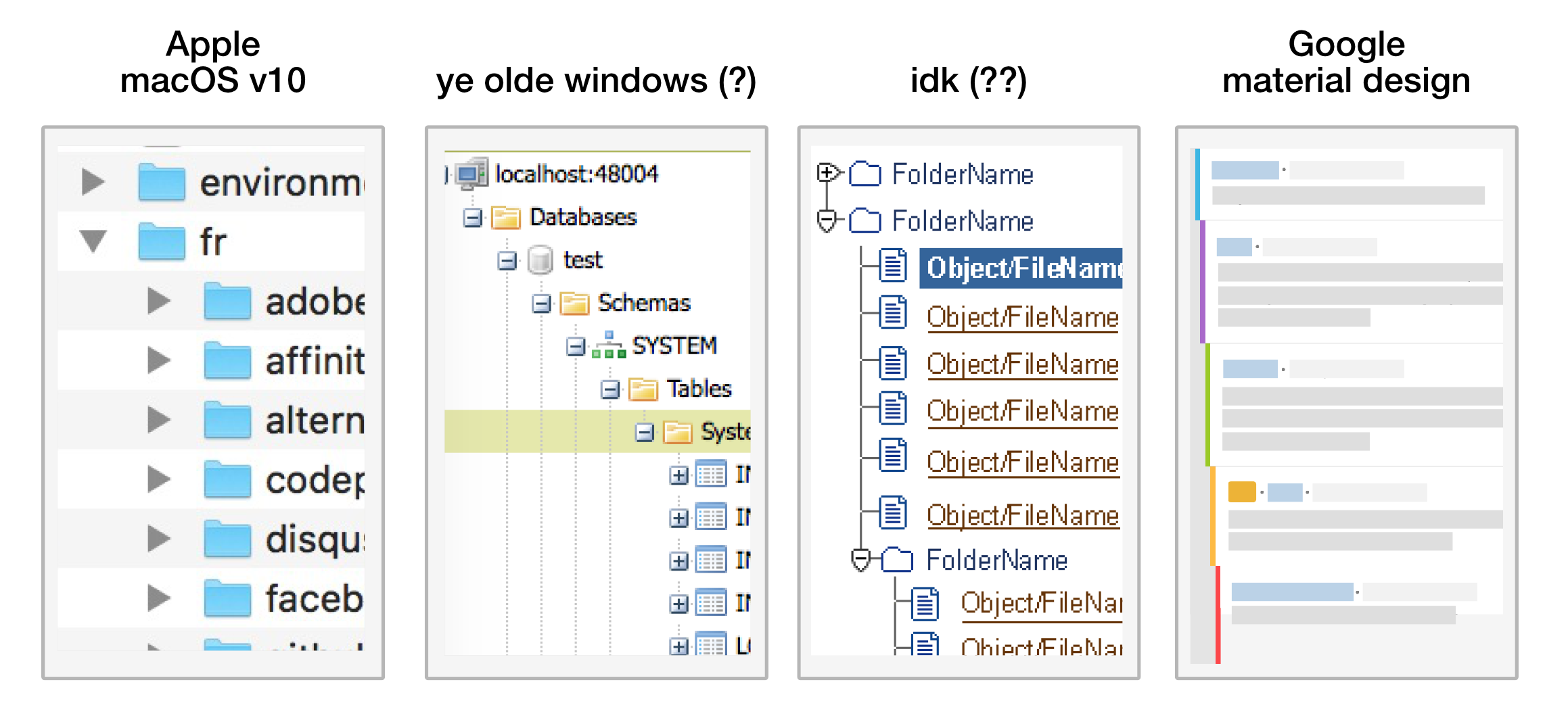The image size is (1568, 722).
Task: Select the highlighted Syste label
Action: [x=726, y=431]
